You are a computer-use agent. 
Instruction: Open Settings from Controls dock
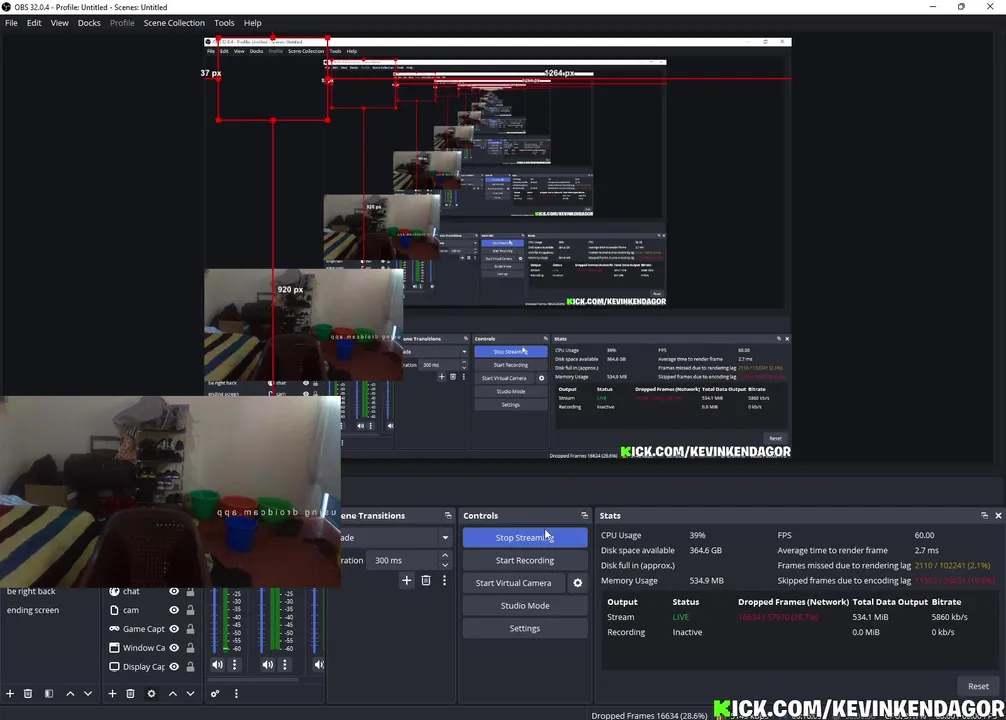(525, 628)
